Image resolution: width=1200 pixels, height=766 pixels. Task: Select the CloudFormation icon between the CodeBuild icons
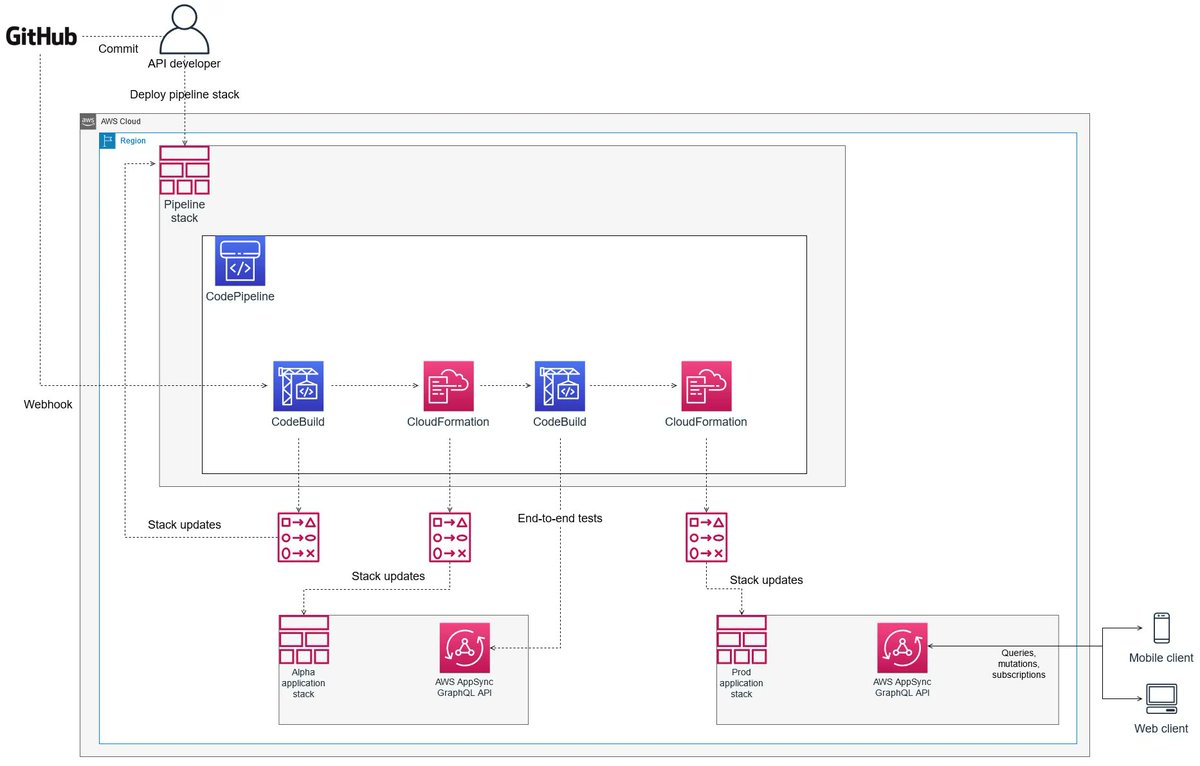click(449, 386)
